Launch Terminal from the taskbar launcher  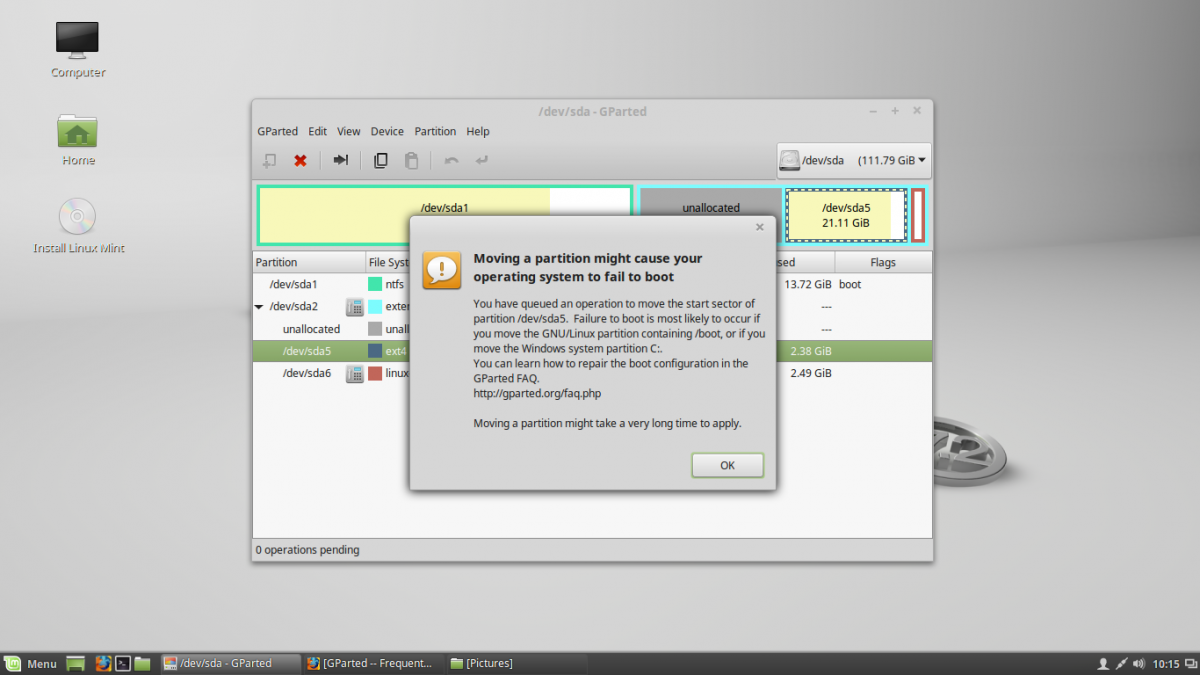122,663
